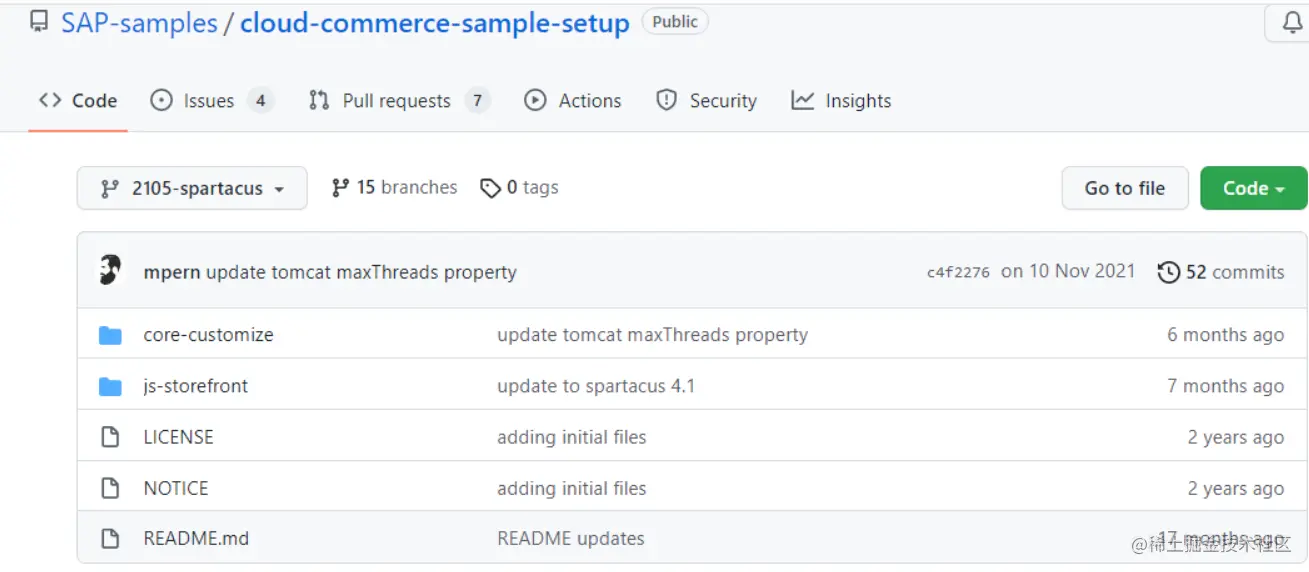
Task: Open the 2105-spartacus branch dropdown
Action: point(192,188)
